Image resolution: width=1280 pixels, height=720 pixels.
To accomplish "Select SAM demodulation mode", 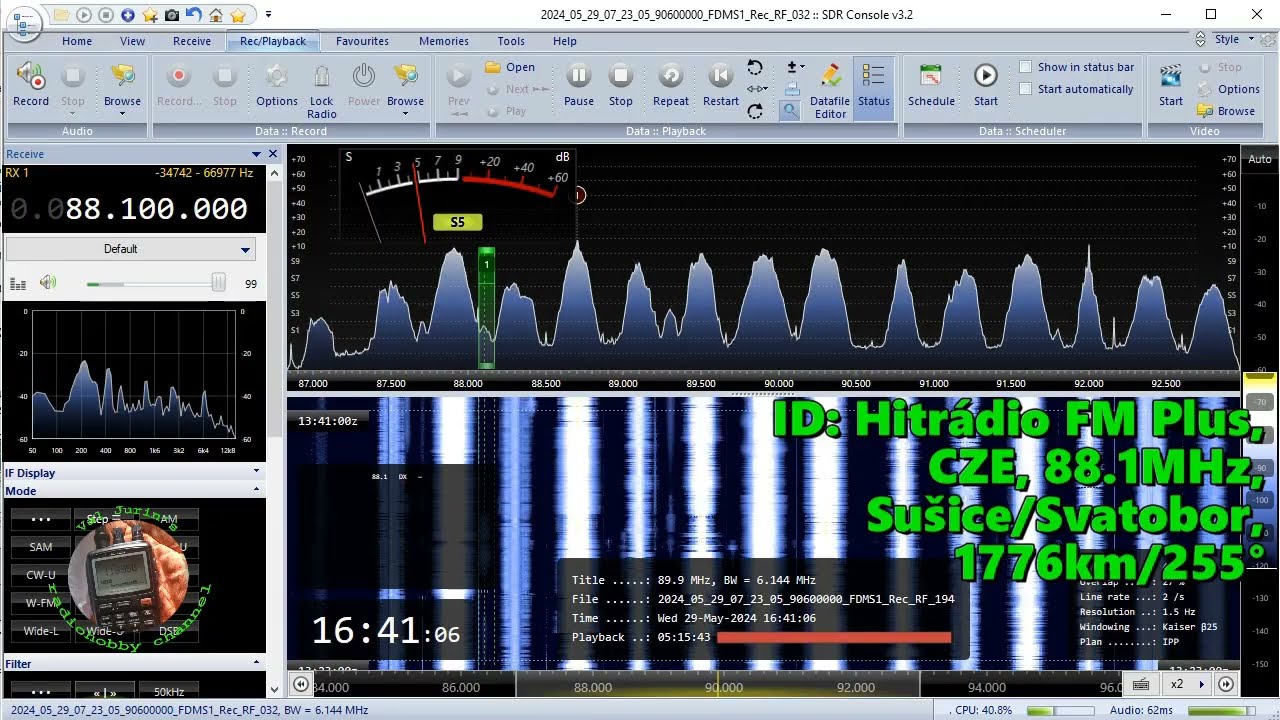I will click(x=41, y=547).
